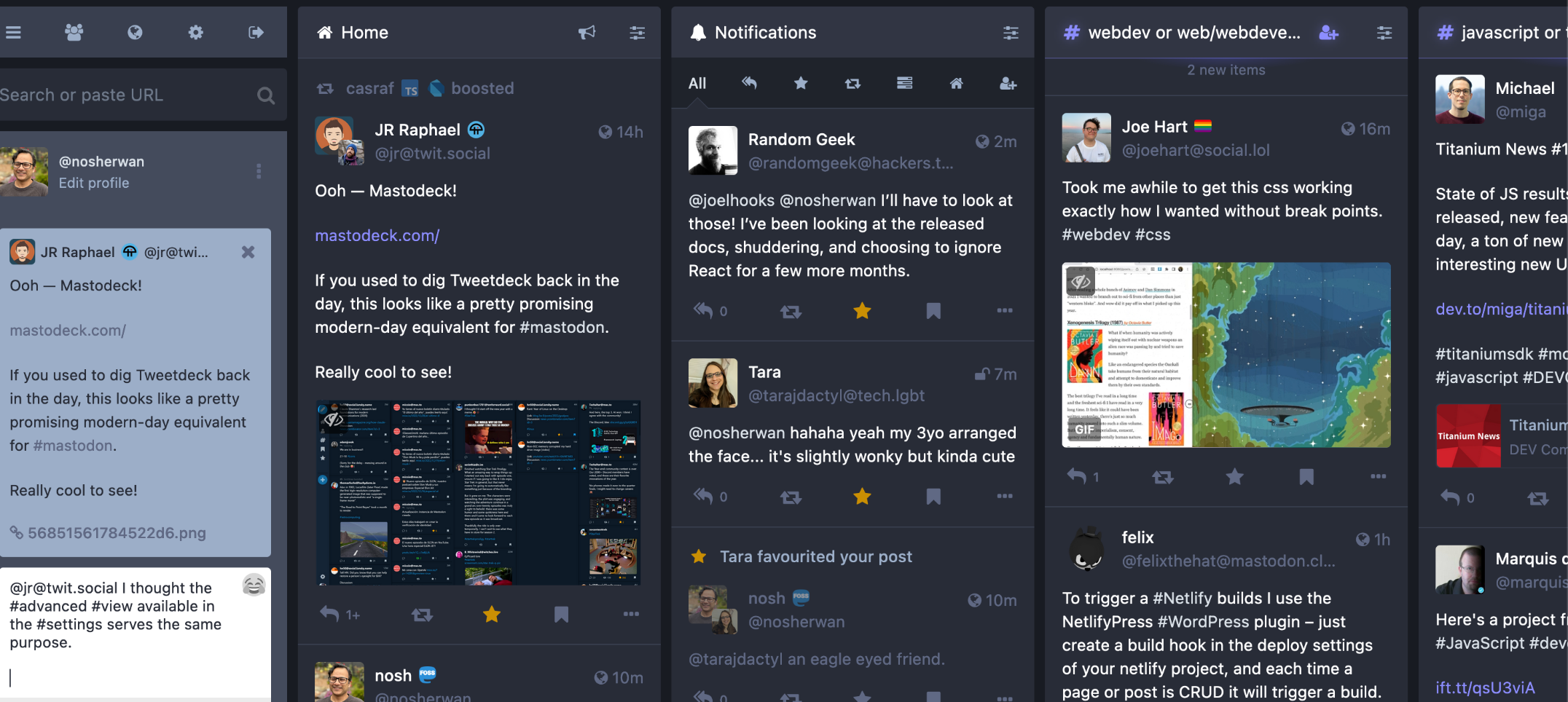Bookmark Joe Hart's post
Image resolution: width=1568 pixels, height=702 pixels.
1306,476
